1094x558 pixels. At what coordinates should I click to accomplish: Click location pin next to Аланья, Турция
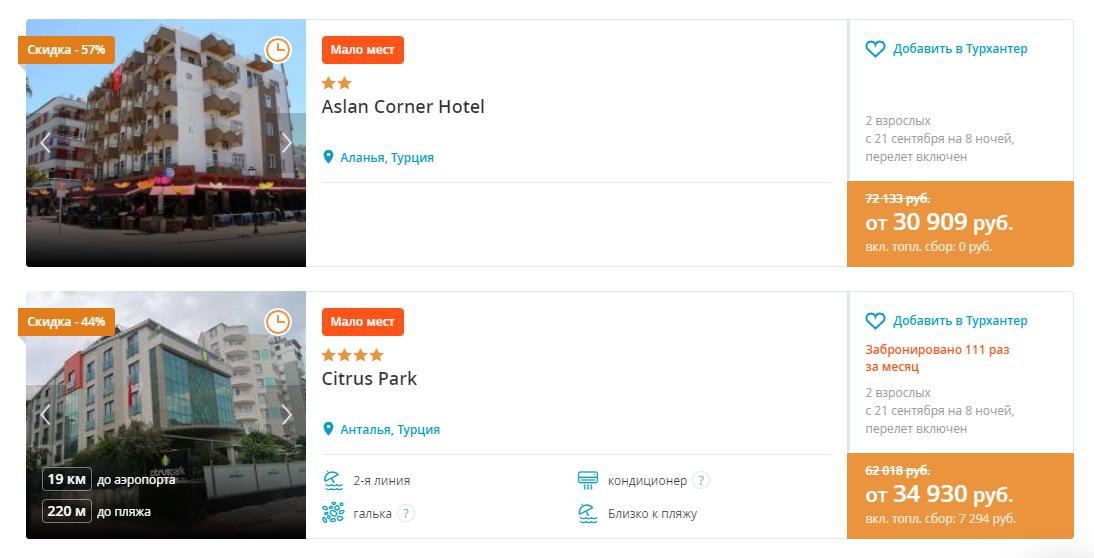328,157
